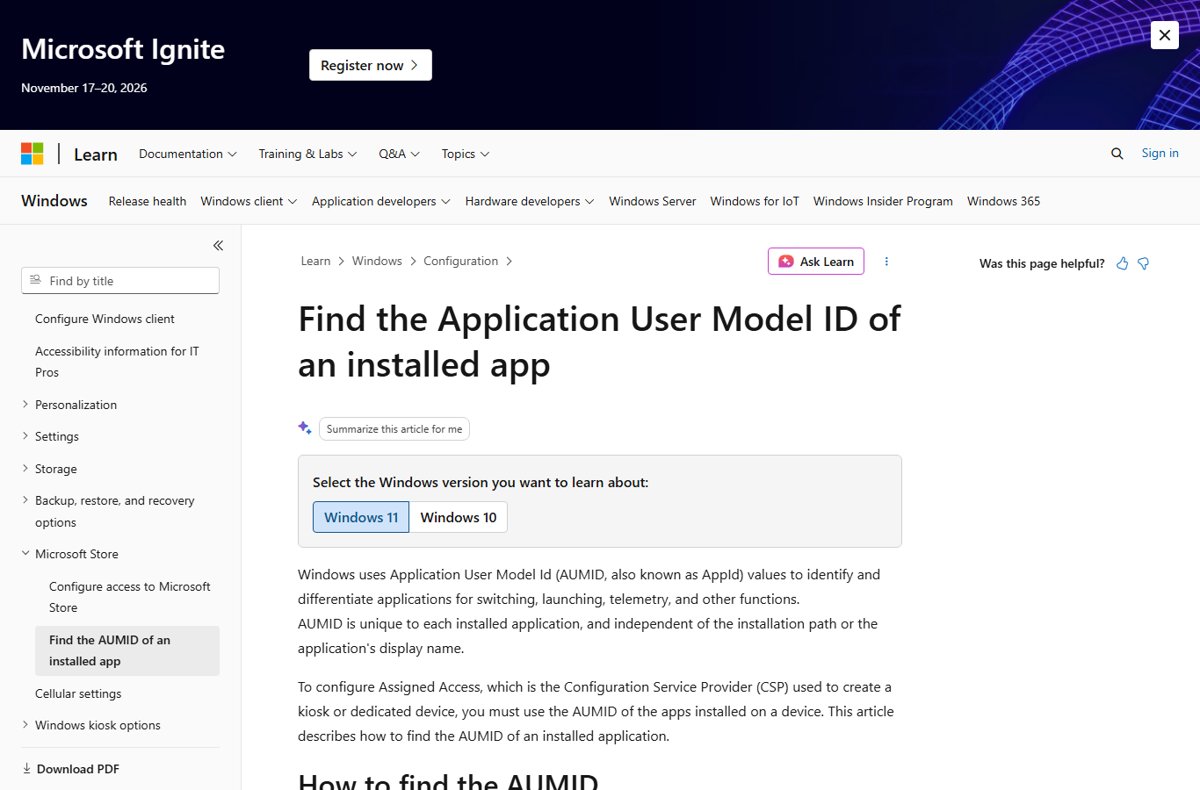This screenshot has height=790, width=1200.
Task: Open Cellular settings in sidebar
Action: coord(78,693)
